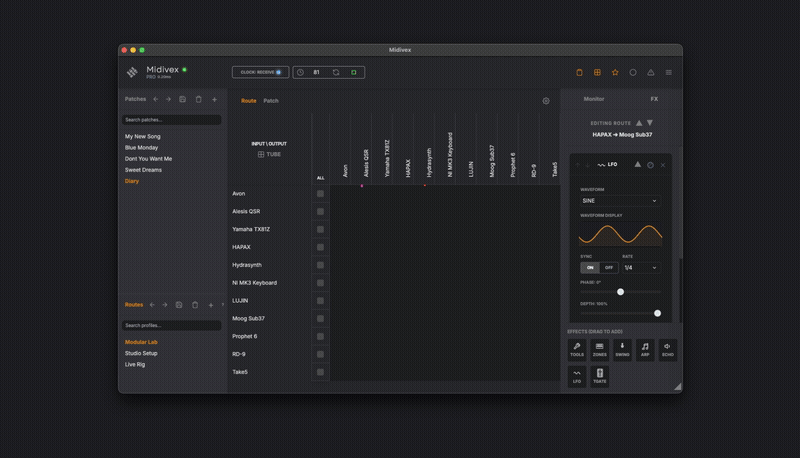Select the Tools effect tile
The height and width of the screenshot is (458, 800).
(x=577, y=350)
